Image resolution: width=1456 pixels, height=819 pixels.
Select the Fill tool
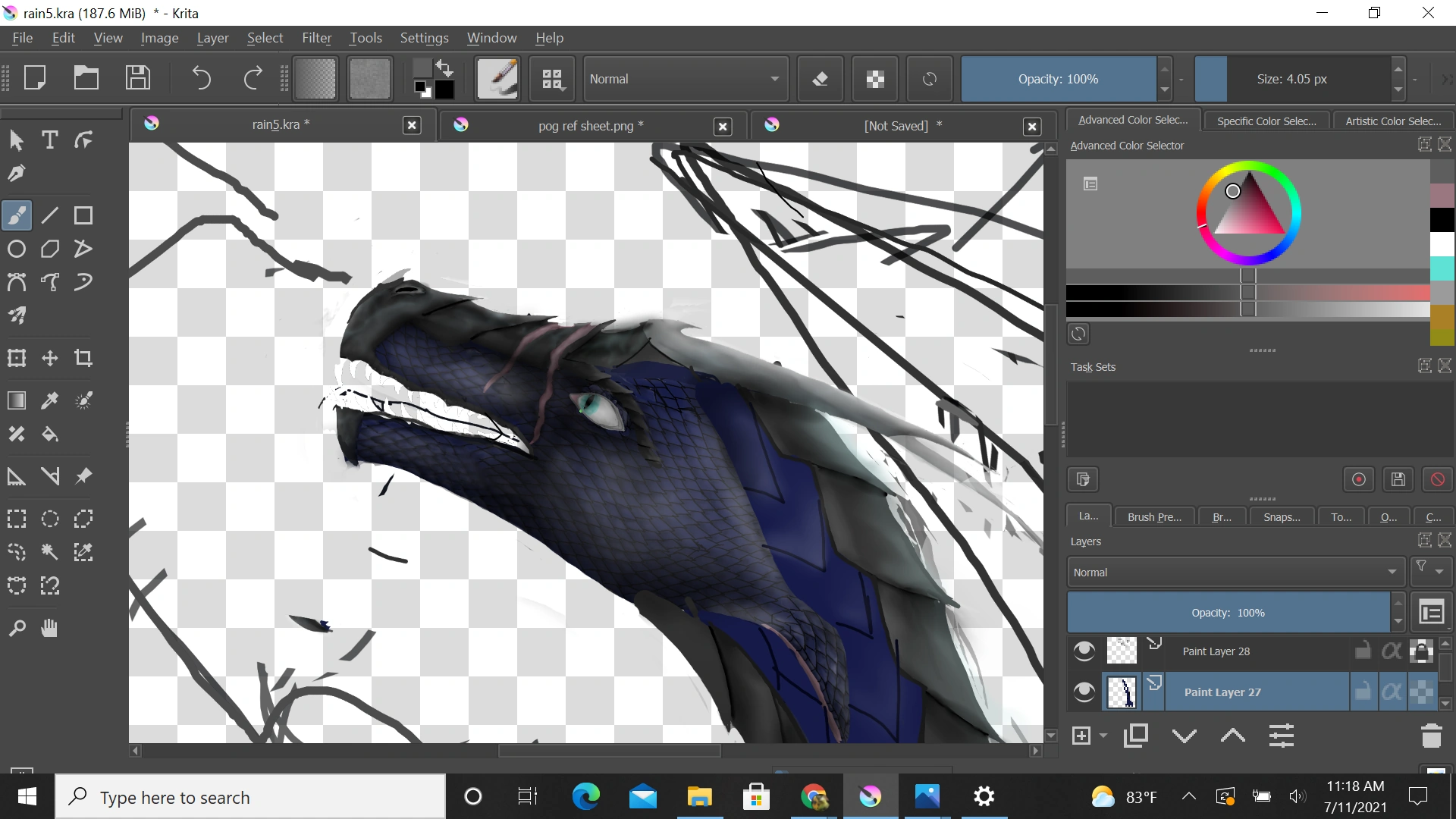49,434
